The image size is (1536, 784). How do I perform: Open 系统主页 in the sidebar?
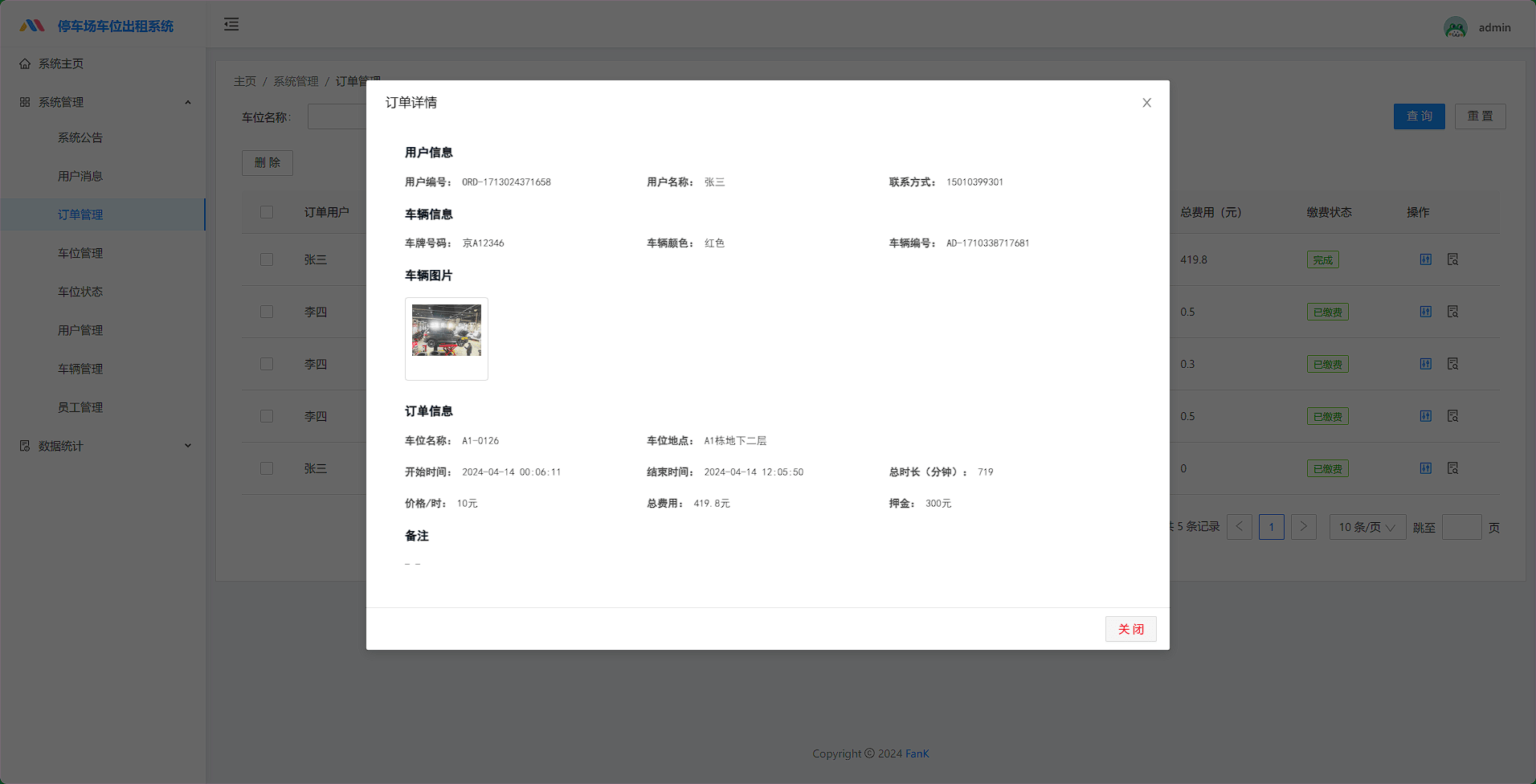tap(103, 63)
